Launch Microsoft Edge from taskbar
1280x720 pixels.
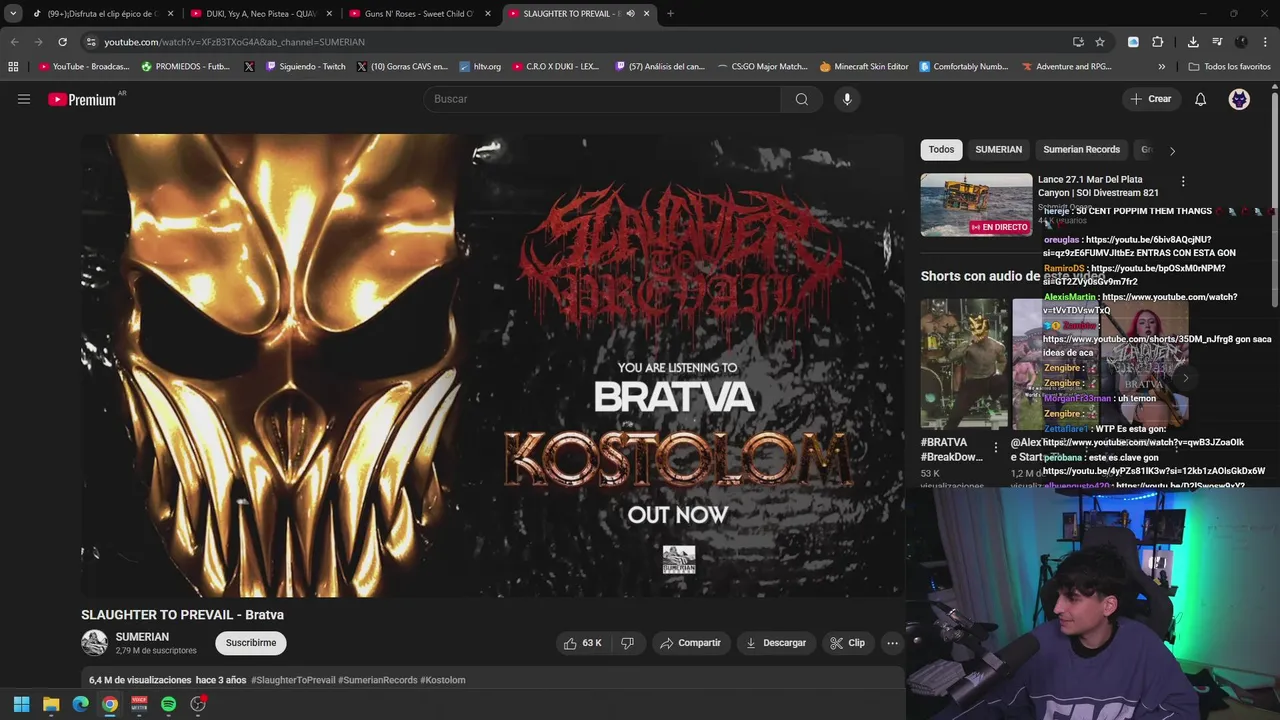[x=80, y=704]
